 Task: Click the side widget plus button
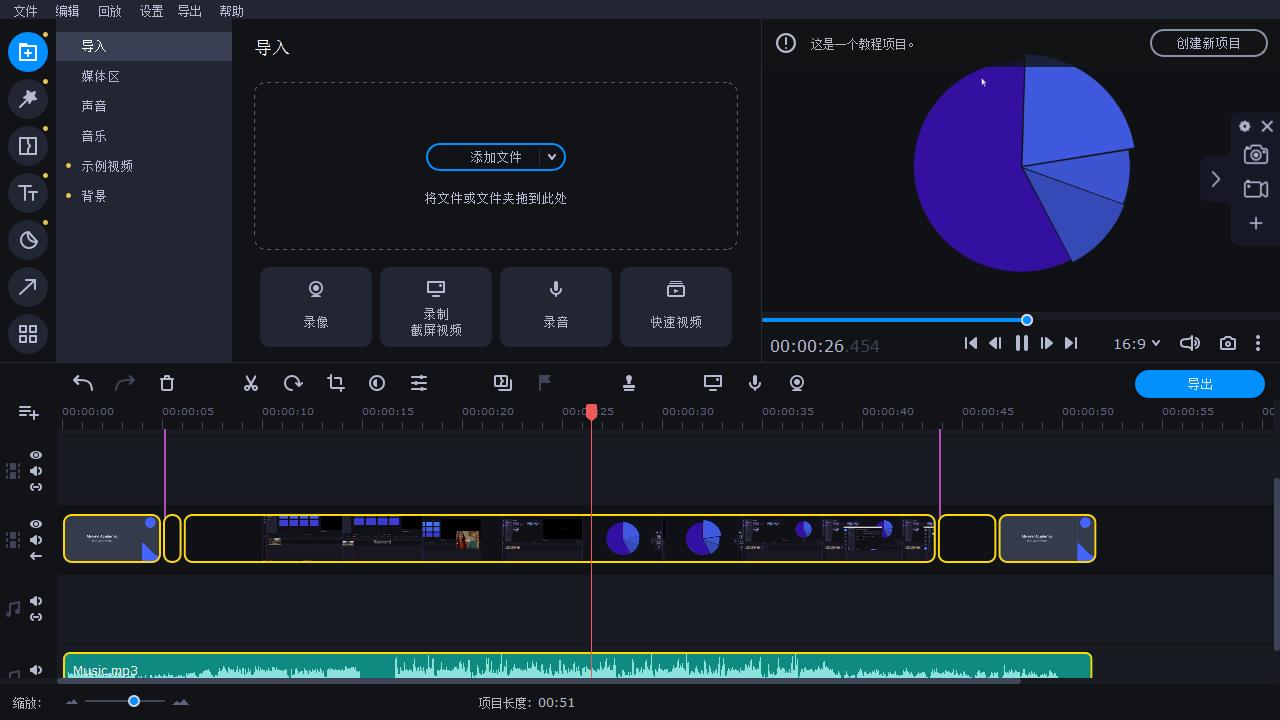click(1256, 223)
